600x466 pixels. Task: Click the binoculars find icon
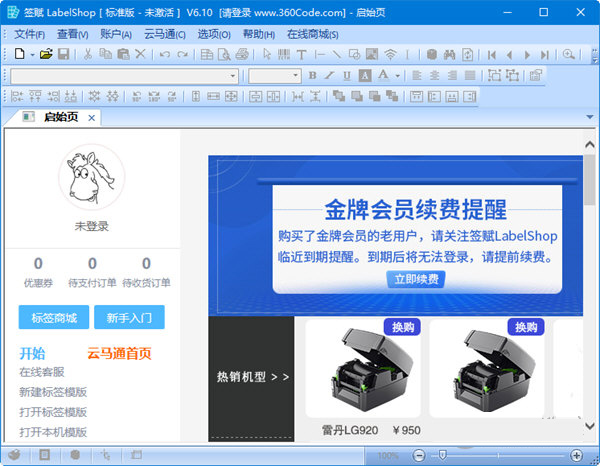click(x=449, y=54)
